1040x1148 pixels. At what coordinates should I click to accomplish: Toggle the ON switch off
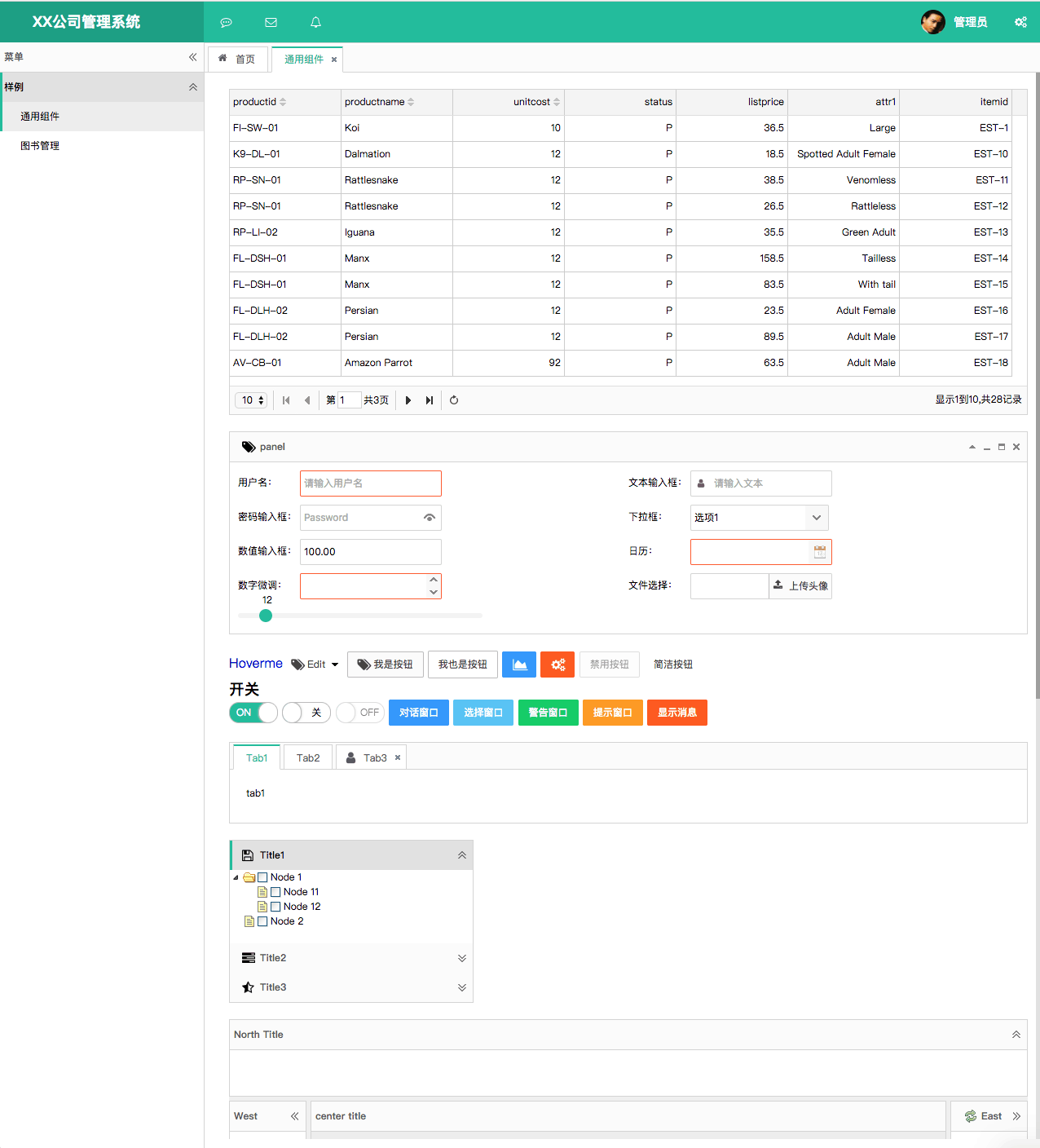[x=253, y=713]
